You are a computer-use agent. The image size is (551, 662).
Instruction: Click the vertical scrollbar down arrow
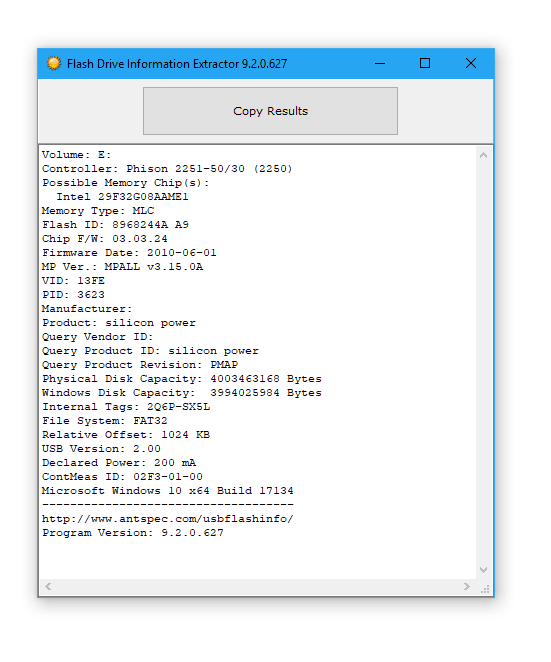click(483, 570)
